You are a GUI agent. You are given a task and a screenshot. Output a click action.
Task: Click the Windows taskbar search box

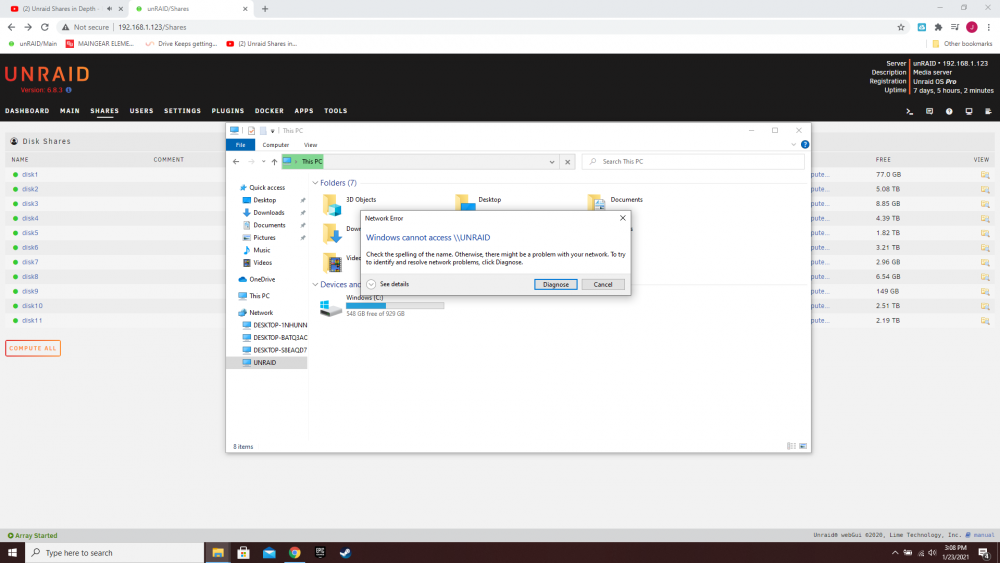point(115,553)
